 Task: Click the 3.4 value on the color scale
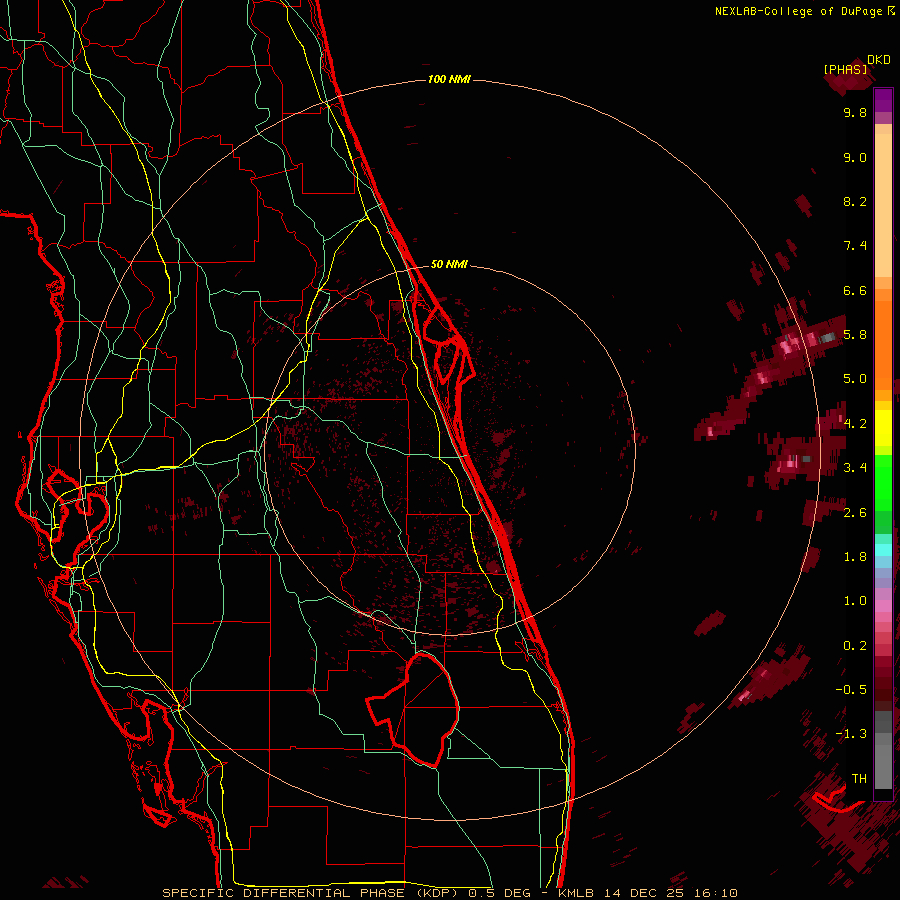point(855,468)
